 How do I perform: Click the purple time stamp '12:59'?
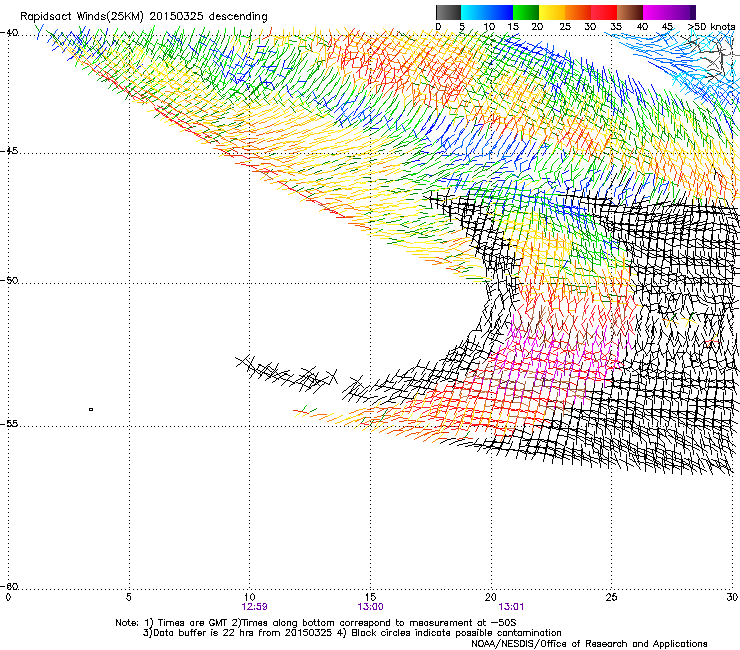pyautogui.click(x=254, y=607)
